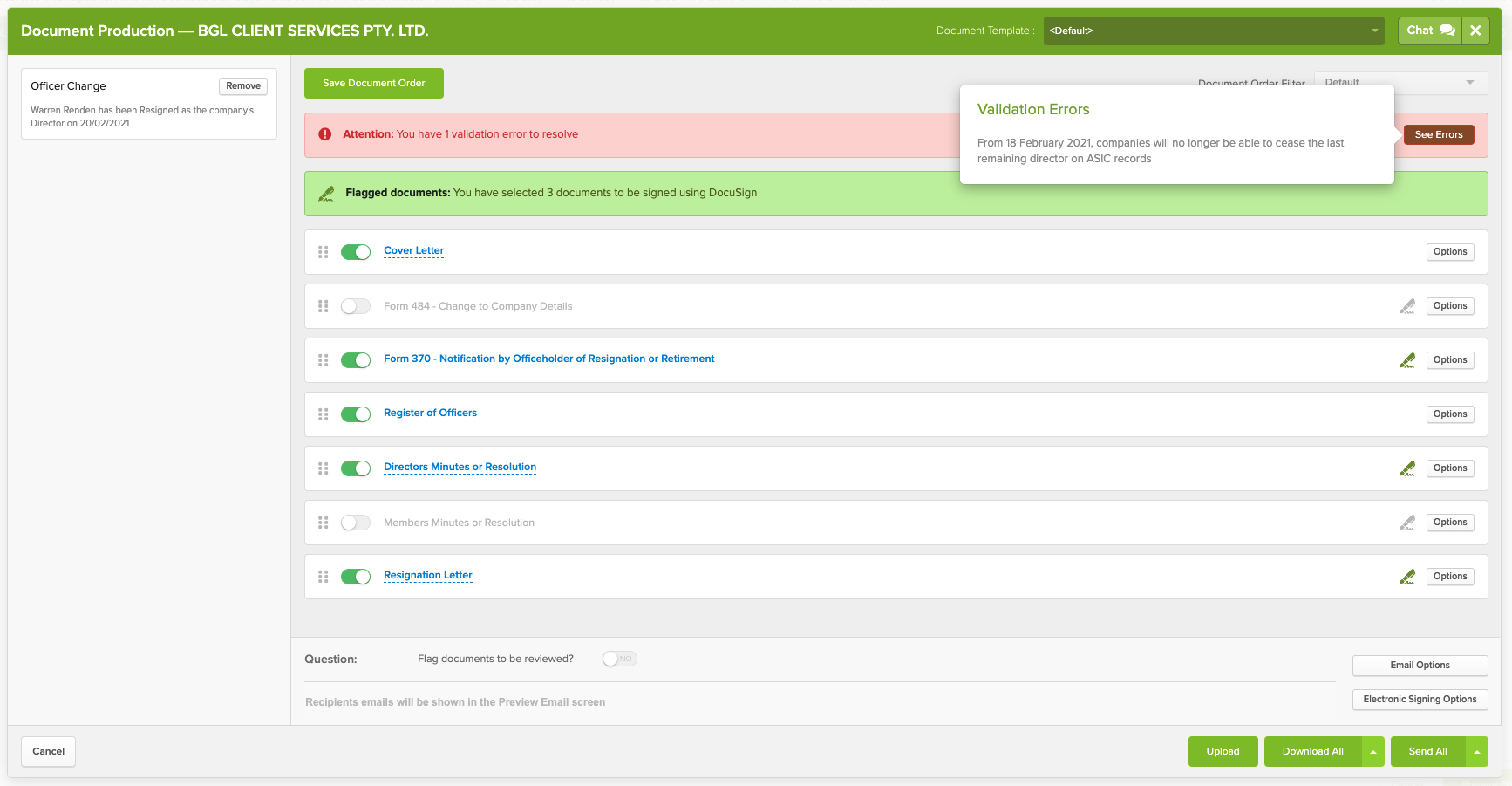Disable the Cover Letter toggle
This screenshot has width=1512, height=786.
pyautogui.click(x=356, y=252)
